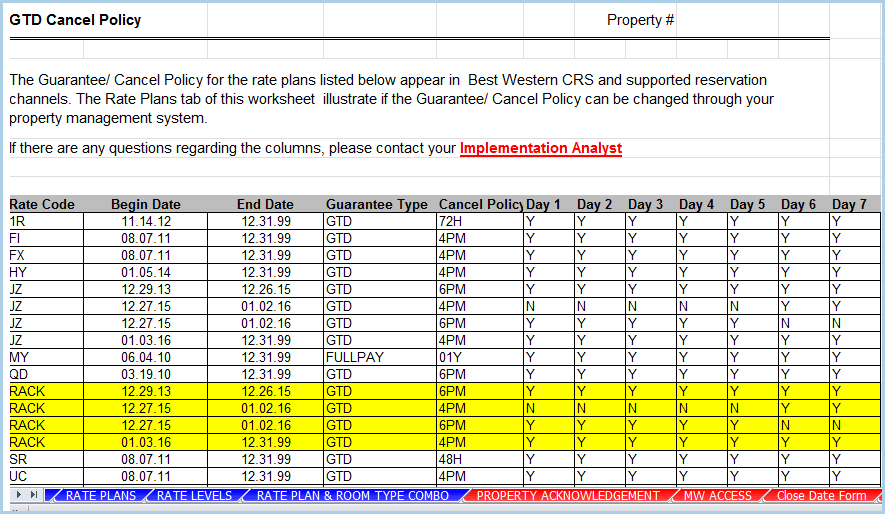Image resolution: width=885 pixels, height=514 pixels.
Task: Select the MW ACCESS sheet tab
Action: (x=717, y=496)
